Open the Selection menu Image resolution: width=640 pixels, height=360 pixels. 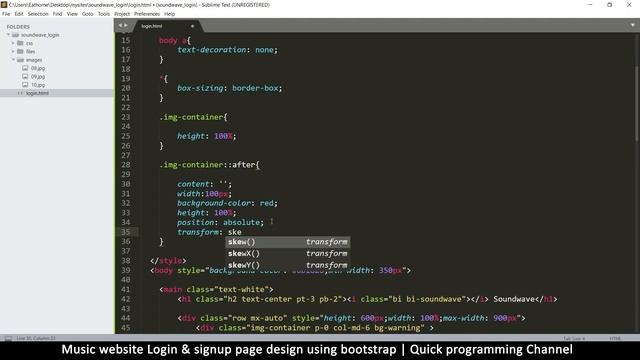point(38,14)
